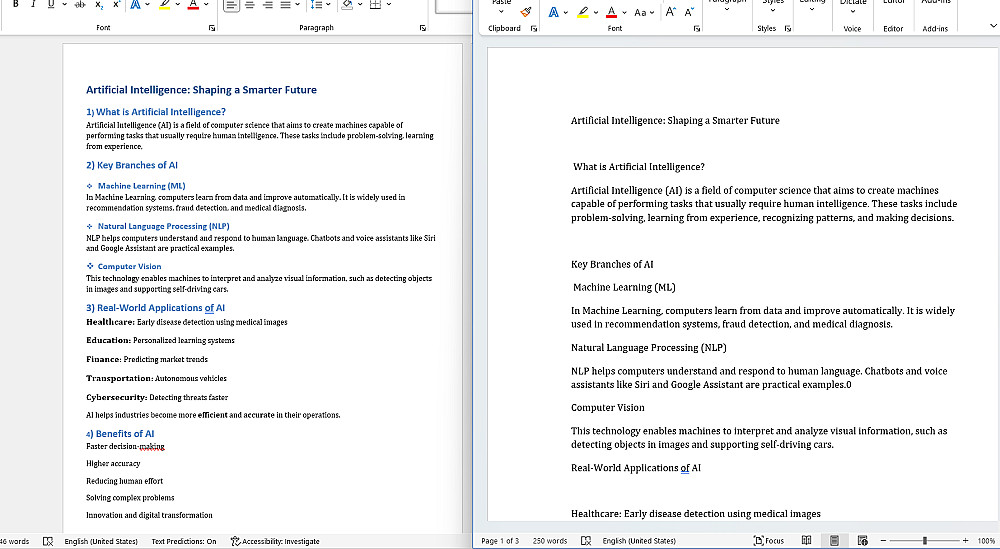The width and height of the screenshot is (1000, 549).
Task: Open Dictate dropdown arrow in right window
Action: (x=853, y=11)
